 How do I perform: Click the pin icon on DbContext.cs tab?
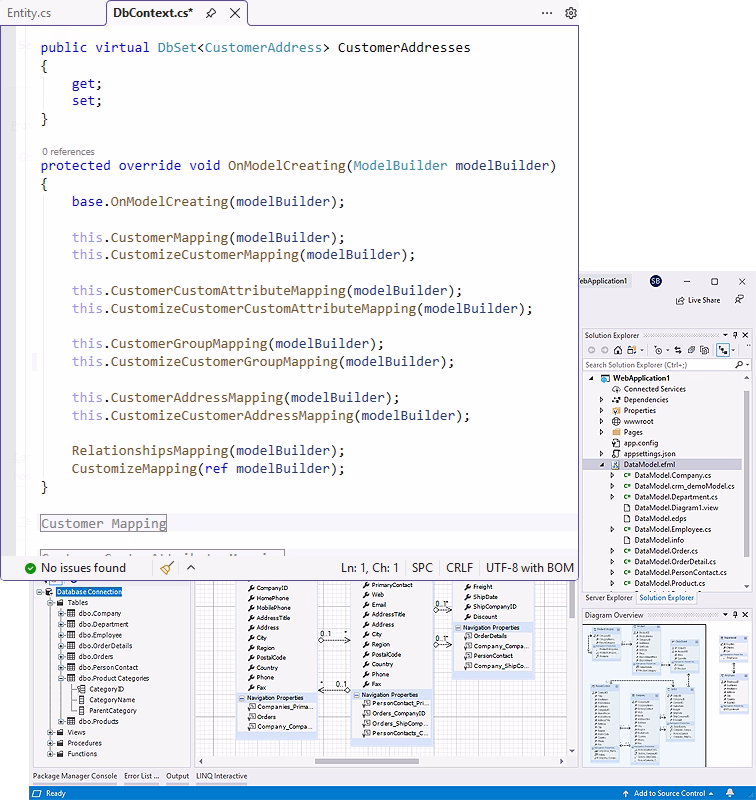point(211,13)
